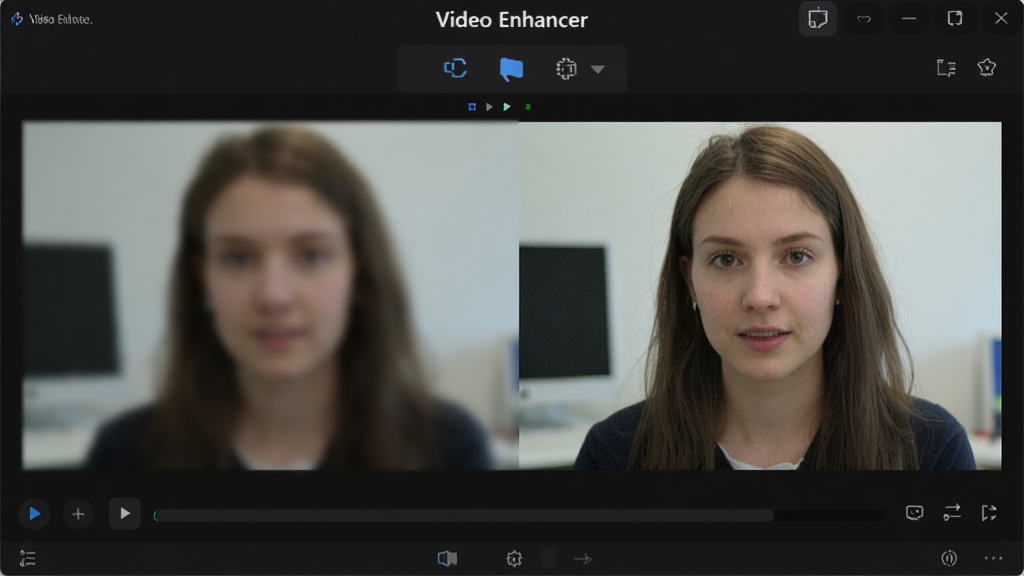Toggle the split preview icon in bottom bar
The image size is (1024, 576).
tap(447, 558)
